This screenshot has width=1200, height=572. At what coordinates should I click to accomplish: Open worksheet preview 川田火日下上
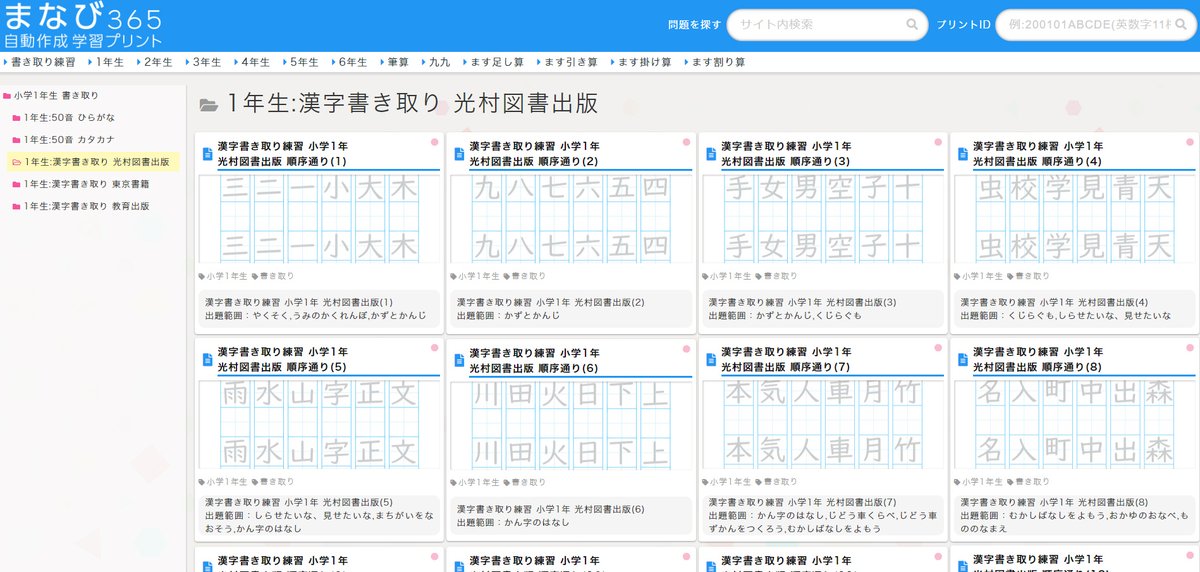coord(571,424)
